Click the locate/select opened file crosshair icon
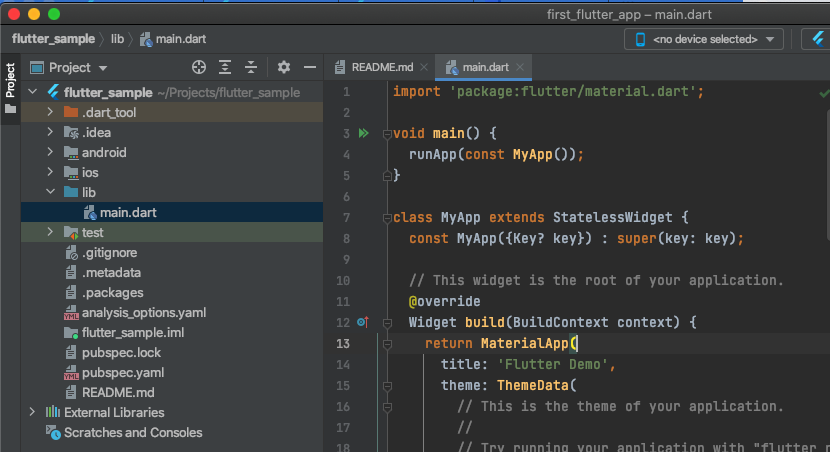The image size is (830, 452). [199, 67]
